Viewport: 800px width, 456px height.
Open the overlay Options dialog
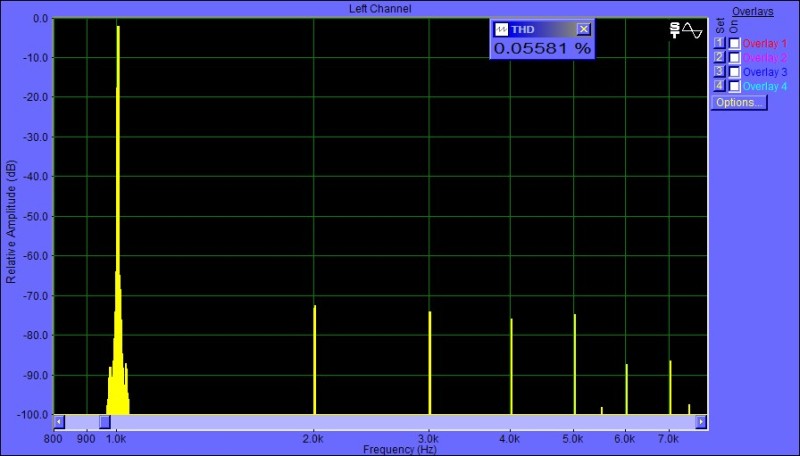pyautogui.click(x=739, y=103)
